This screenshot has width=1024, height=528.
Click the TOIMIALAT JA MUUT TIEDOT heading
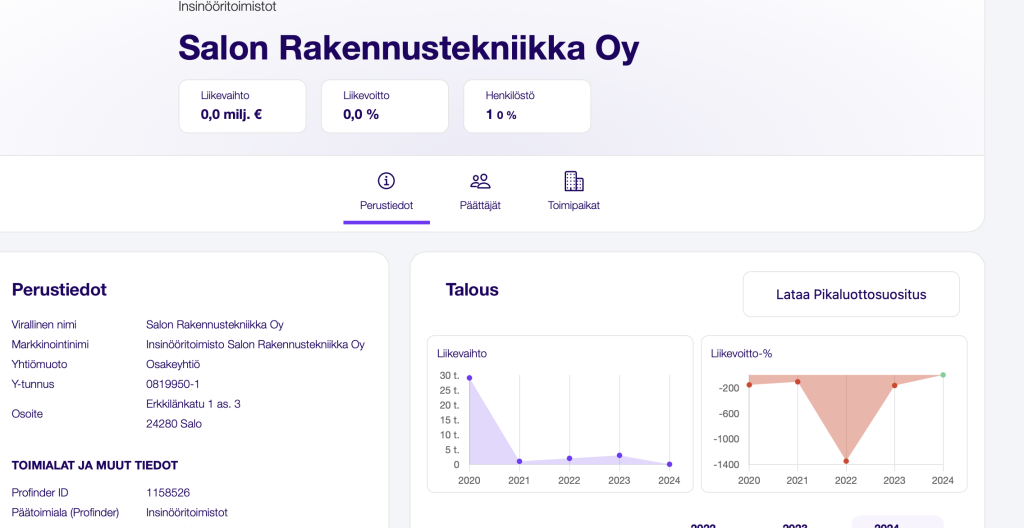click(x=95, y=466)
